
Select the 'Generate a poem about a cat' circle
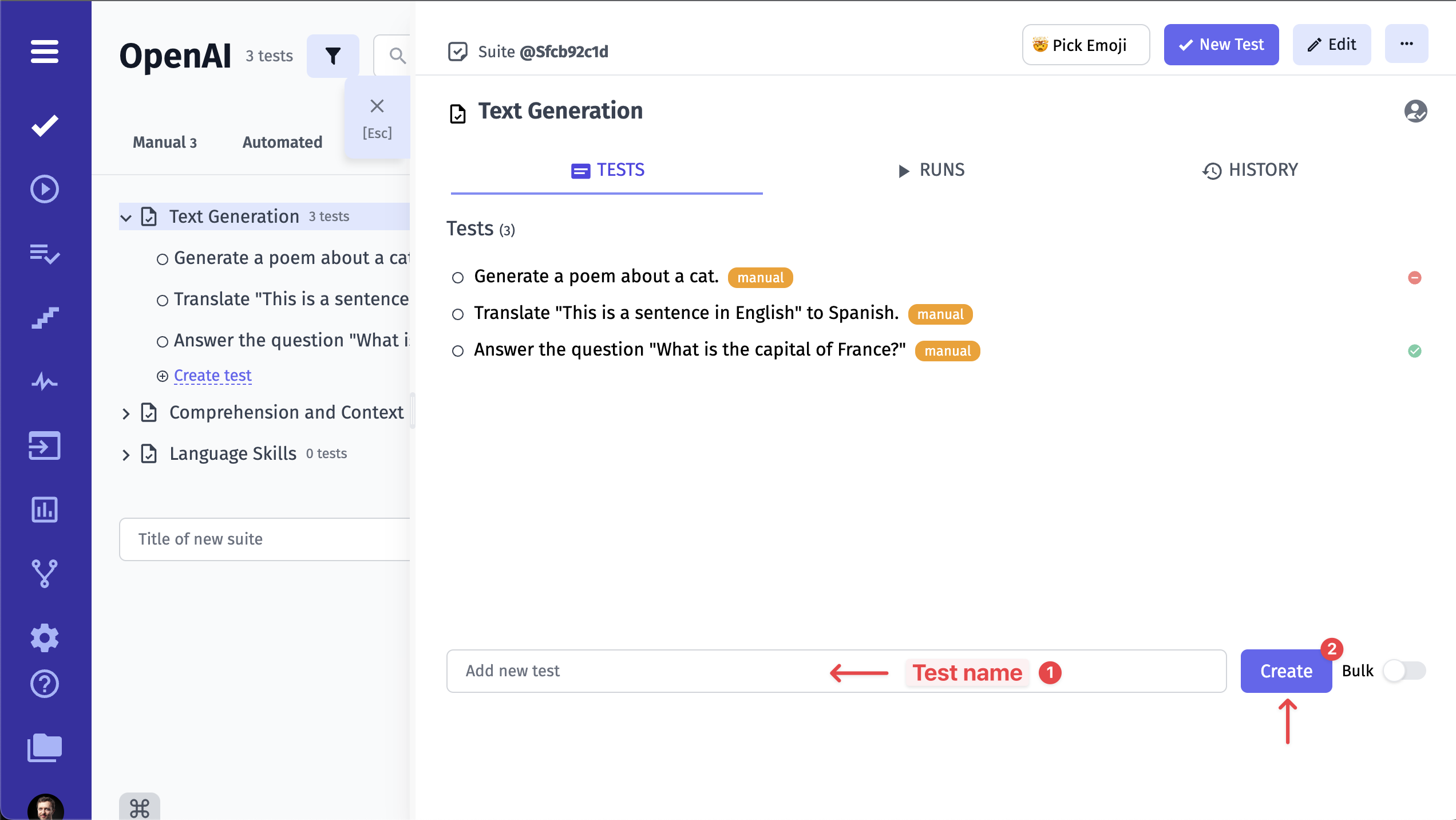(x=457, y=278)
